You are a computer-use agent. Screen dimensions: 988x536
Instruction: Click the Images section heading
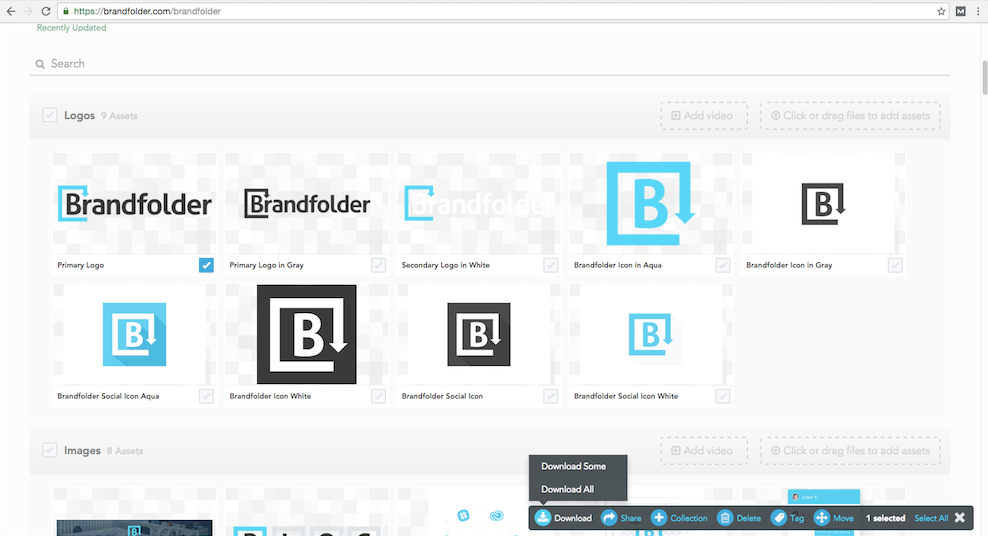(x=82, y=450)
